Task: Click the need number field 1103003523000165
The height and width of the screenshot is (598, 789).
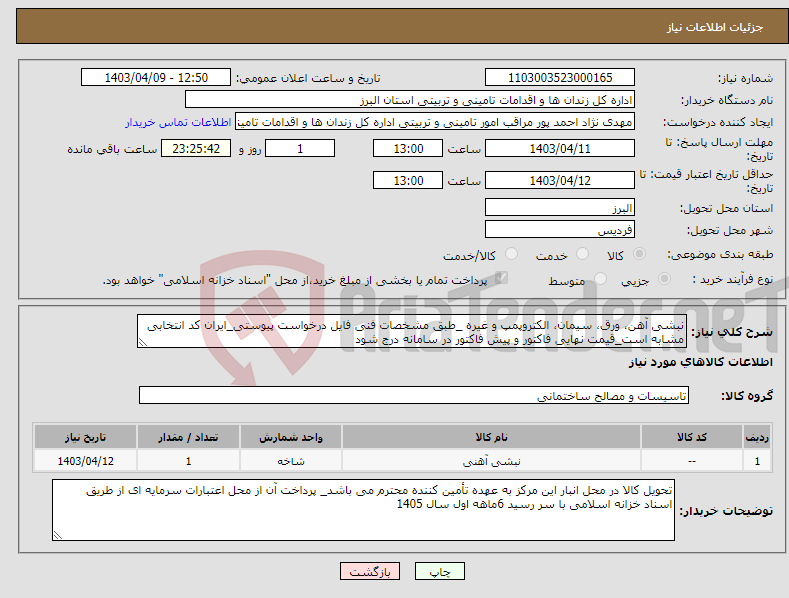Action: [x=560, y=78]
